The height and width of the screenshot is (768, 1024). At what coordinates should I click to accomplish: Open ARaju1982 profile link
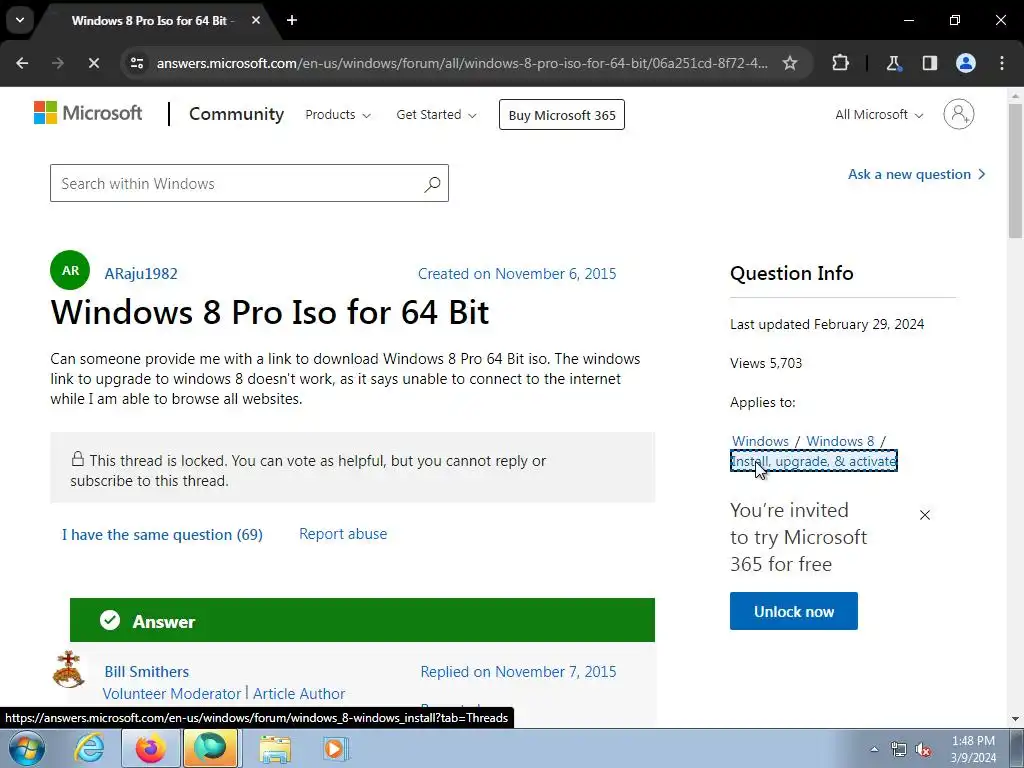point(141,274)
